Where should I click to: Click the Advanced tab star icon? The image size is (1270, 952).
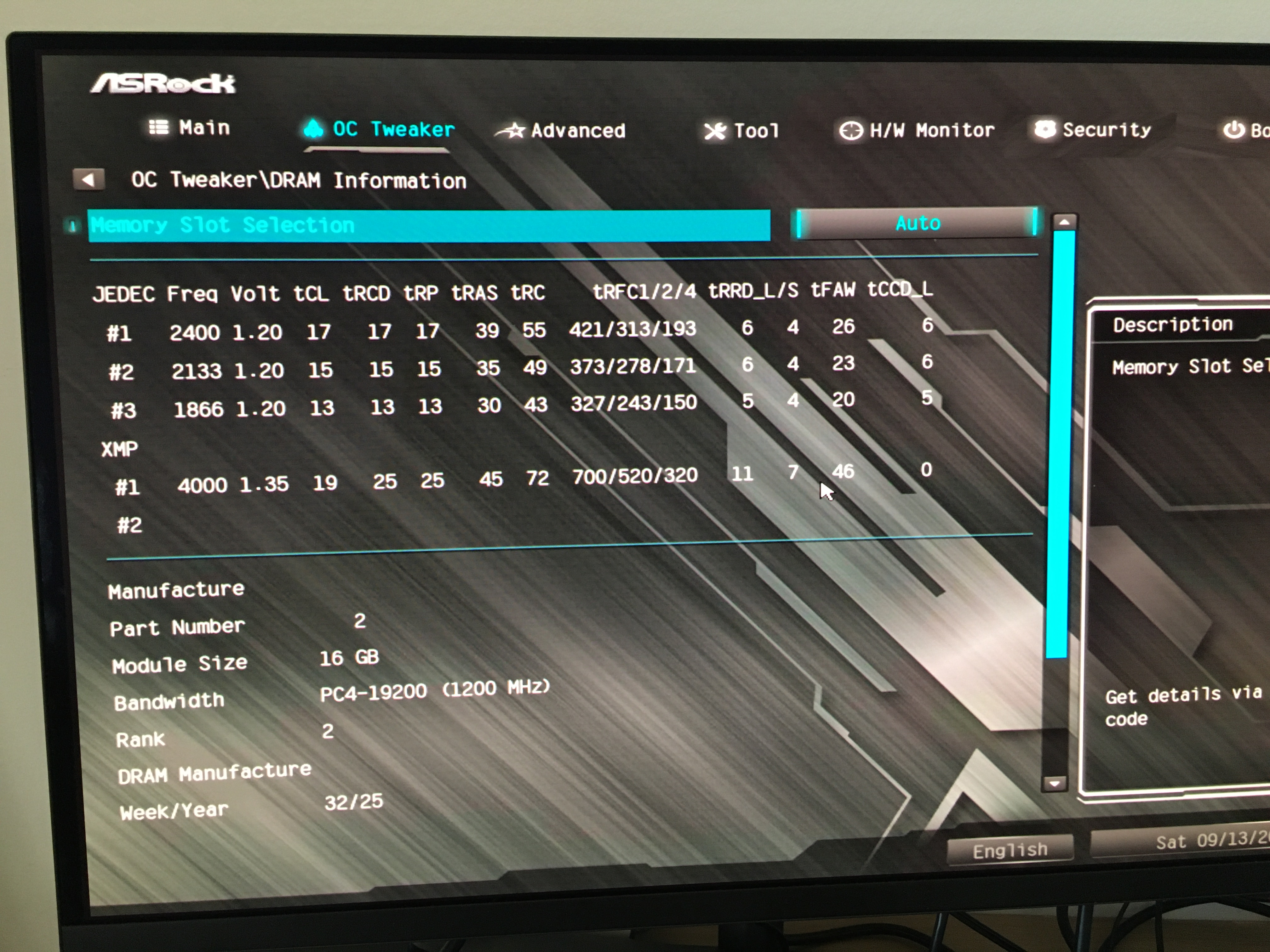click(511, 131)
